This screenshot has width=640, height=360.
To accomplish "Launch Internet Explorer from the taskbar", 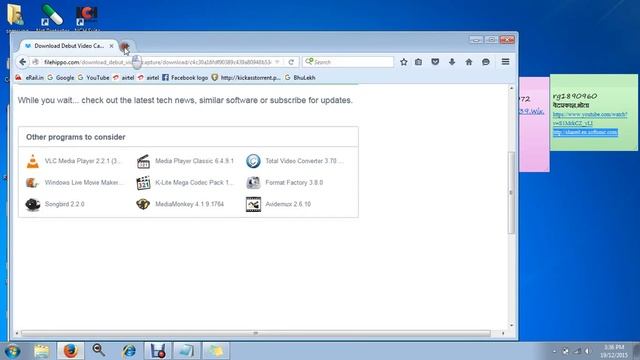I will coord(129,351).
